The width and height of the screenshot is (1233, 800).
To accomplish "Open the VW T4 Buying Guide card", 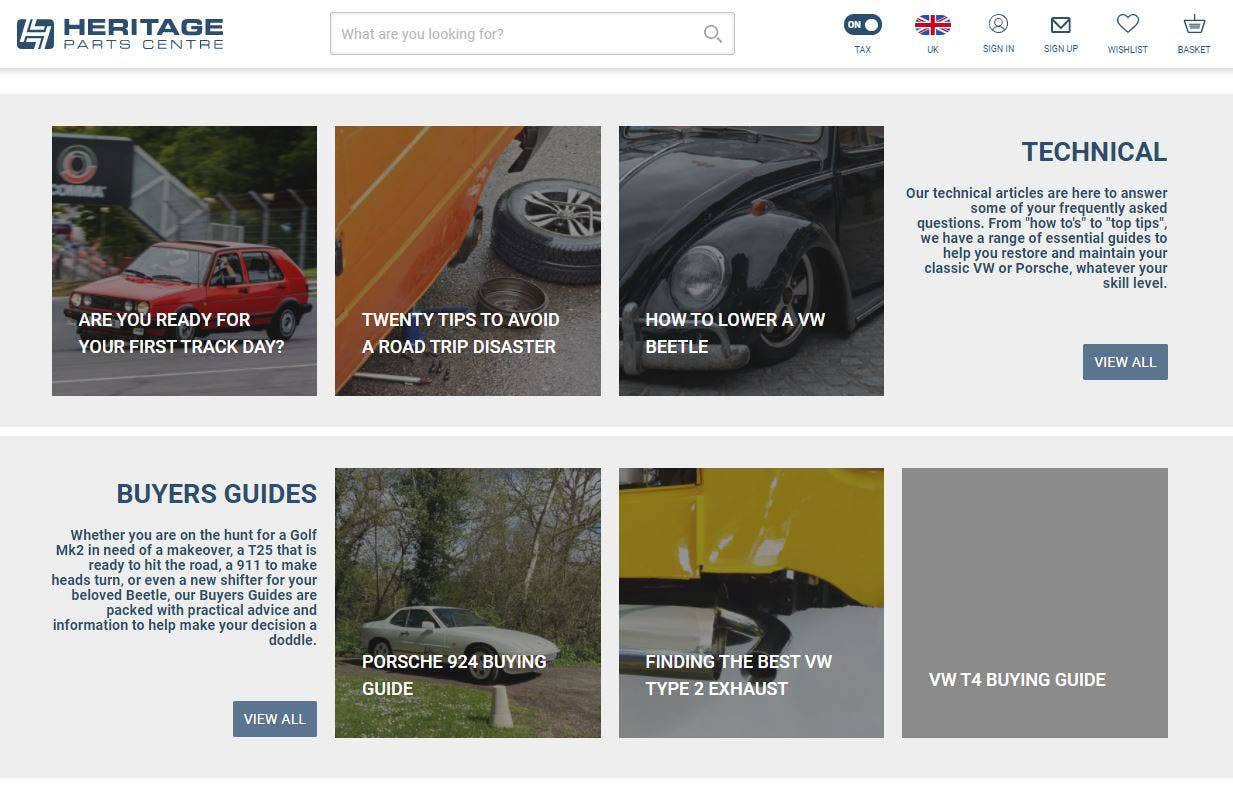I will pos(1035,603).
